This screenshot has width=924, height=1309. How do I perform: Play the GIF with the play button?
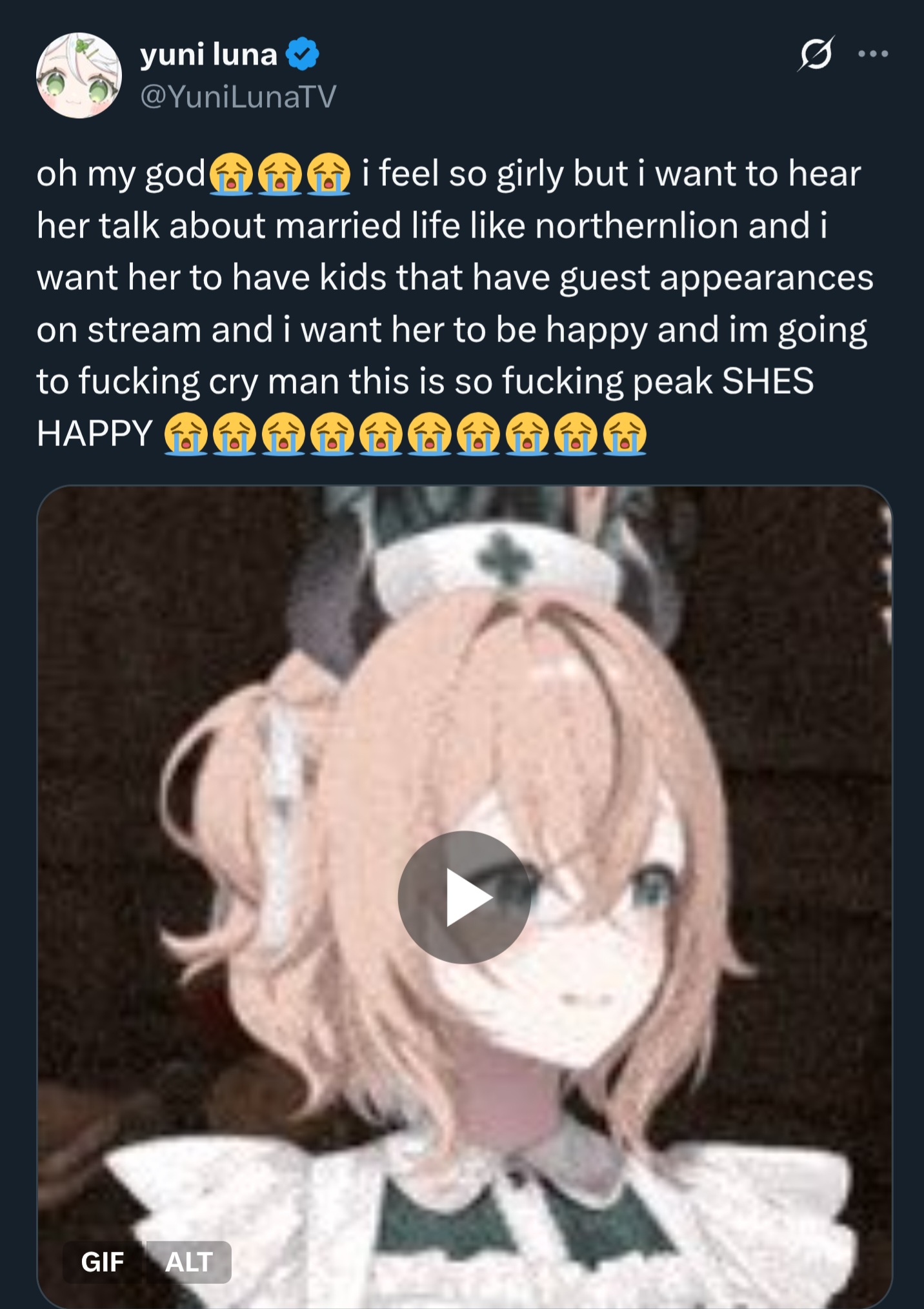click(x=464, y=897)
